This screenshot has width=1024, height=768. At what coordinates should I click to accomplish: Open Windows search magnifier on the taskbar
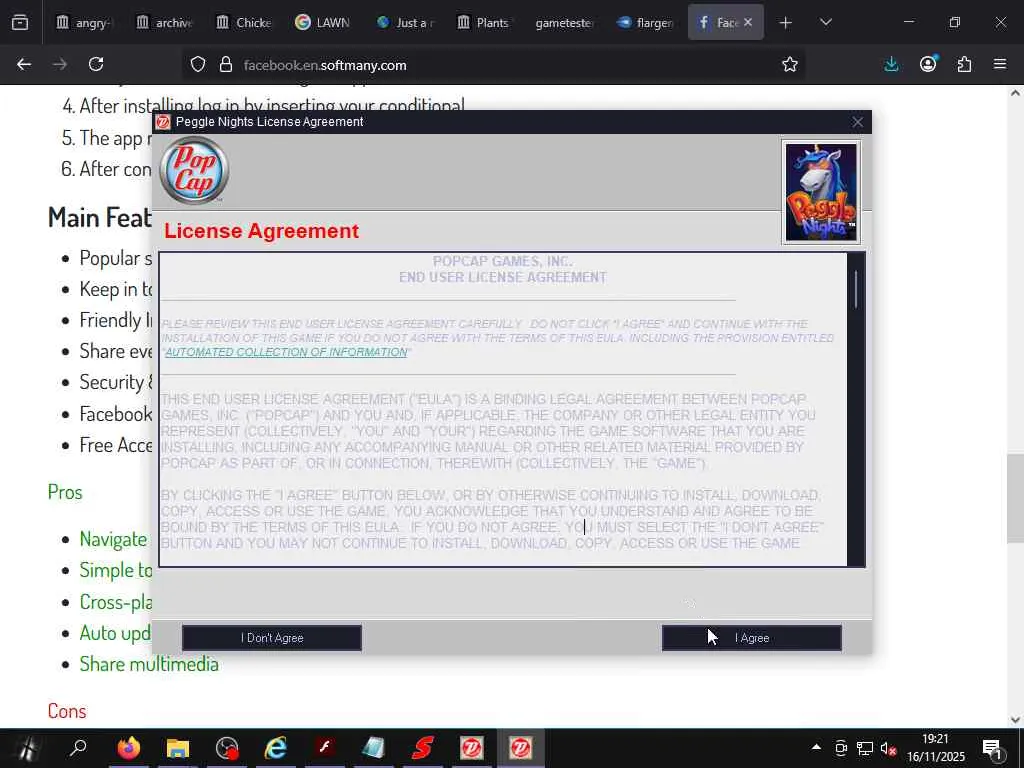coord(78,748)
